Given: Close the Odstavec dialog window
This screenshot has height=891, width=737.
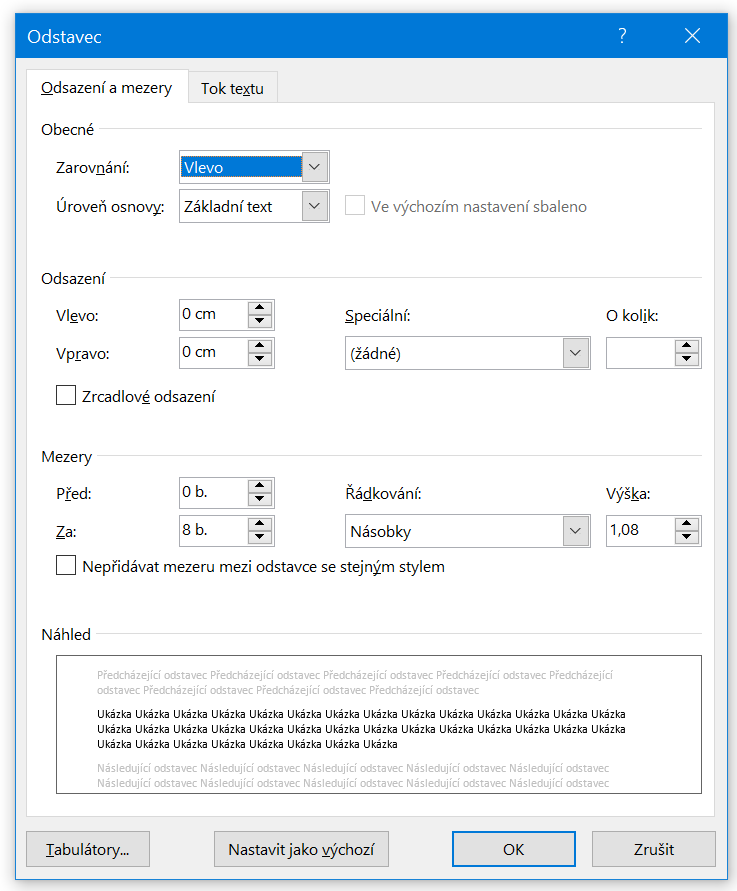Looking at the screenshot, I should click(x=692, y=37).
